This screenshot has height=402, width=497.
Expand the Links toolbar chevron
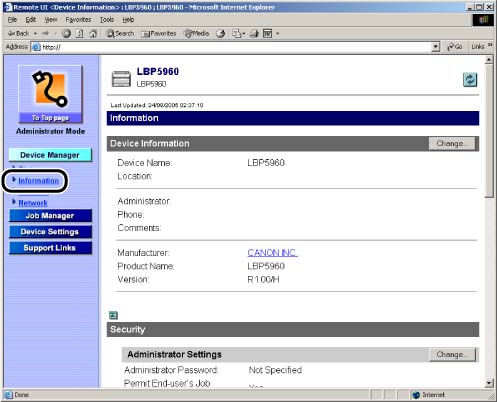[490, 45]
